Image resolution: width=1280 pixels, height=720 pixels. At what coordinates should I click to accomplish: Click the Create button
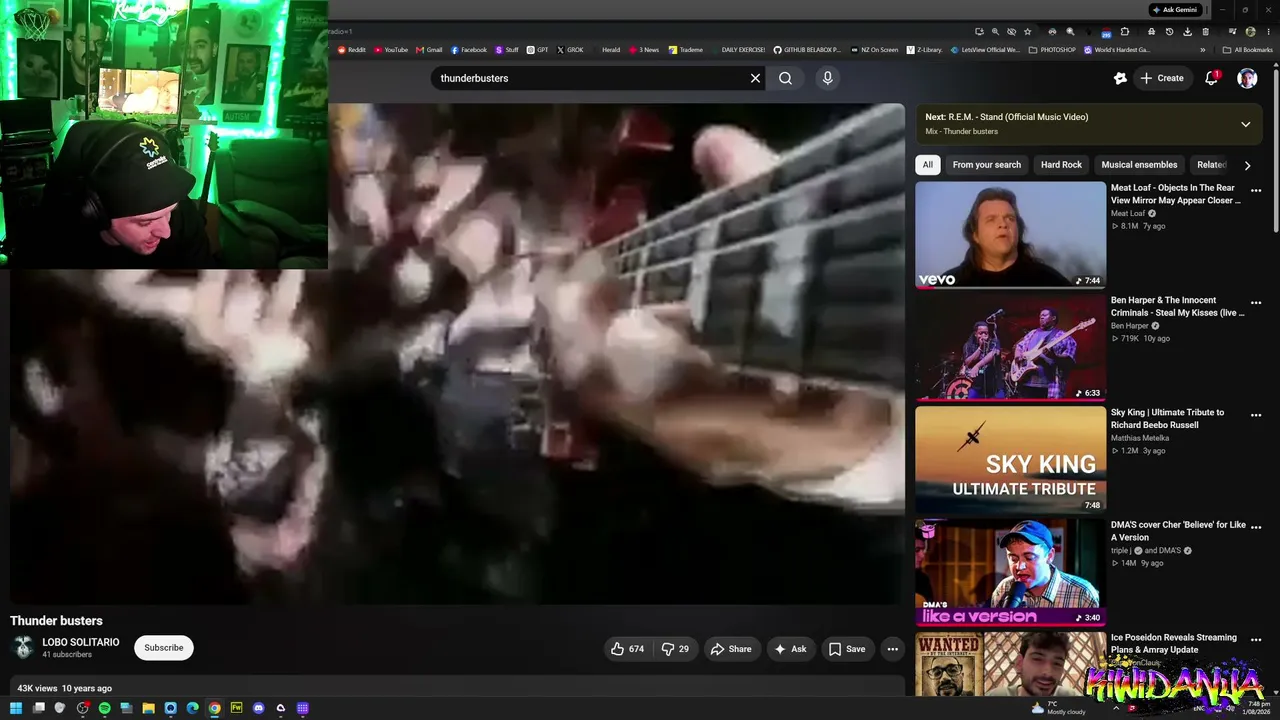[1162, 78]
